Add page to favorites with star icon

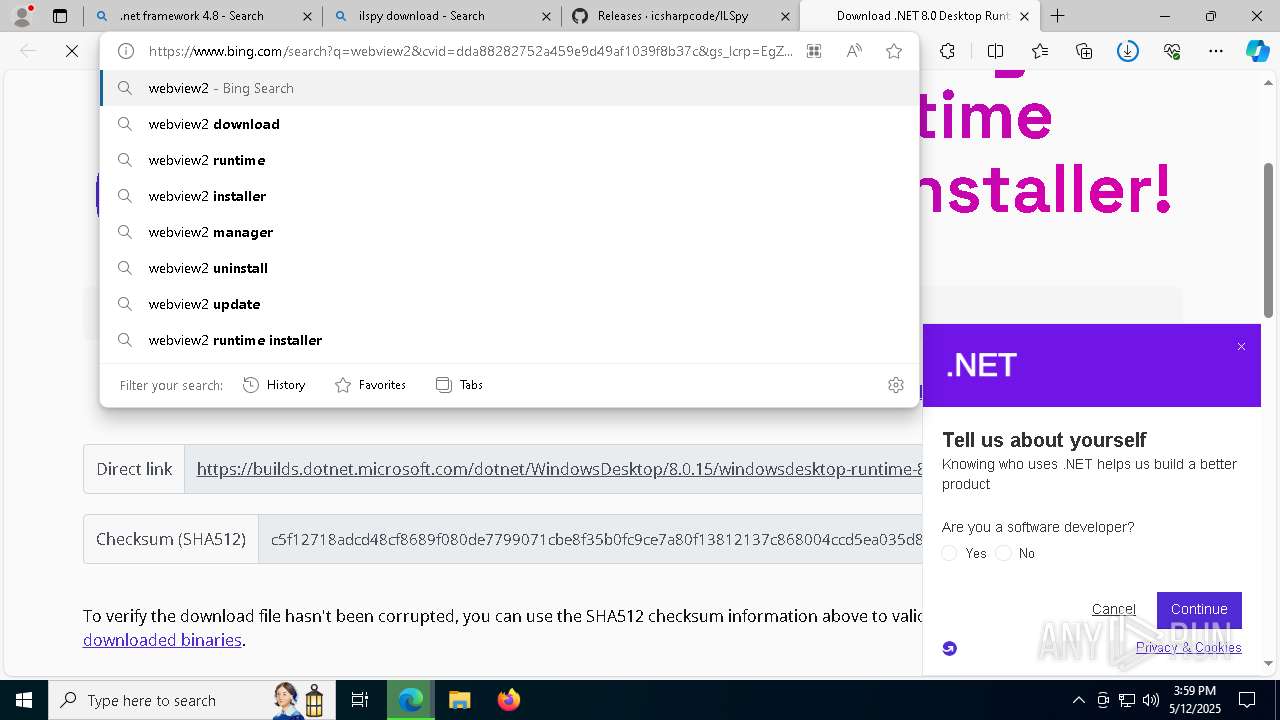[894, 51]
